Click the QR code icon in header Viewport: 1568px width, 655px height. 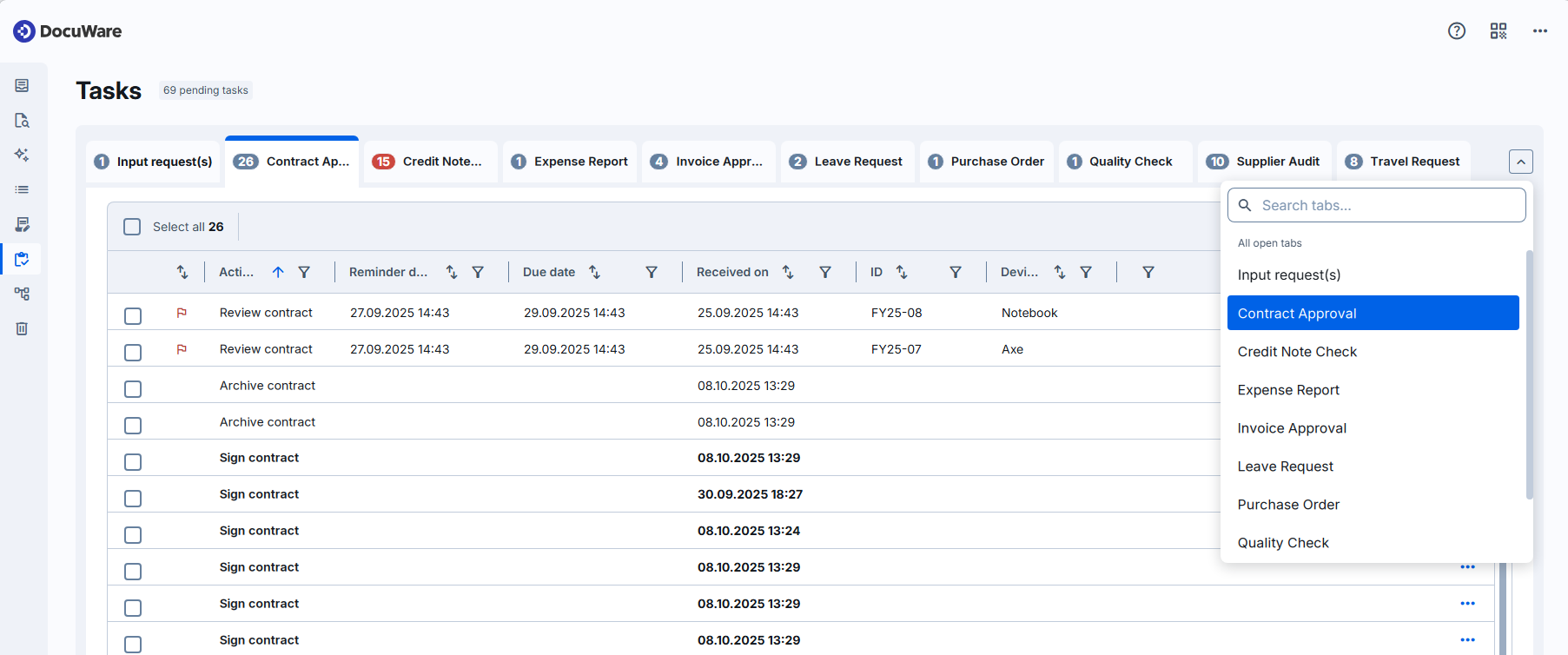pos(1499,31)
